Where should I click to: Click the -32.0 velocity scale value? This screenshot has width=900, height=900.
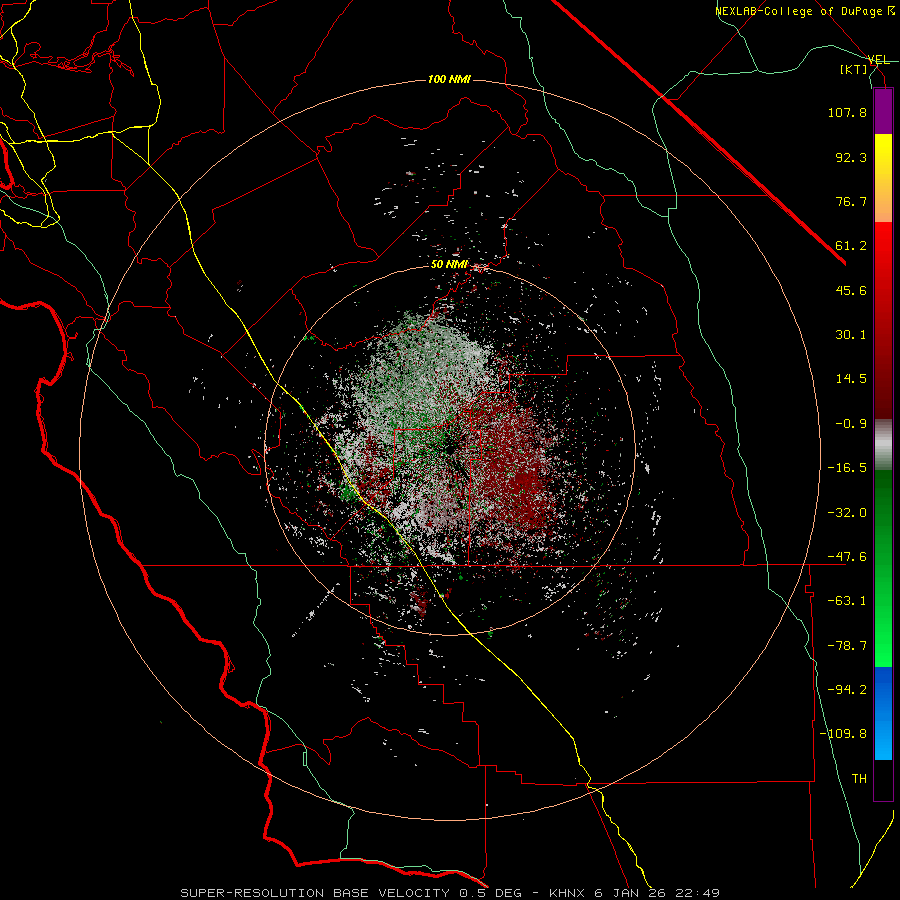(x=847, y=513)
